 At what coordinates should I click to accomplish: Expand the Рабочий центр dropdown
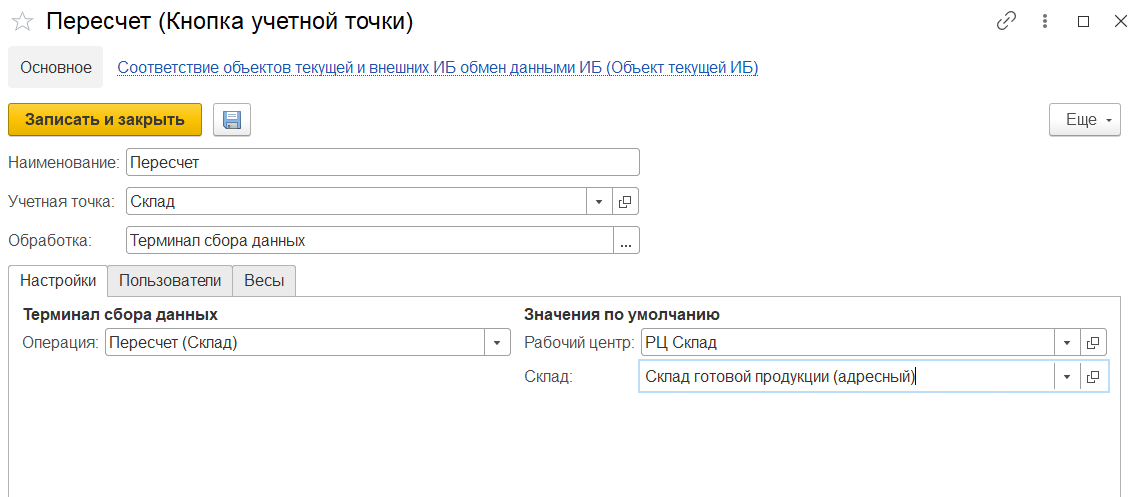pyautogui.click(x=1067, y=343)
